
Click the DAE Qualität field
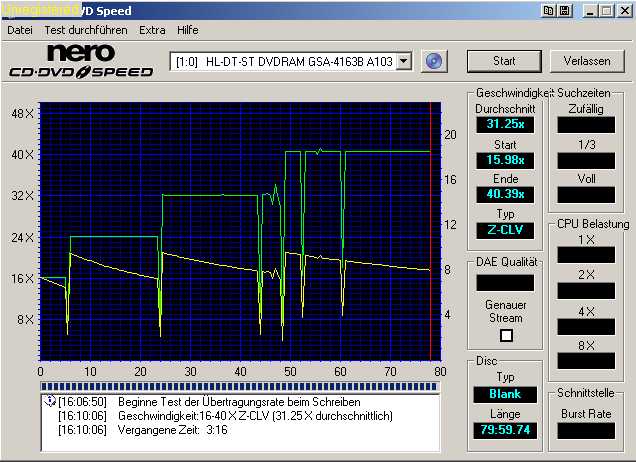505,283
